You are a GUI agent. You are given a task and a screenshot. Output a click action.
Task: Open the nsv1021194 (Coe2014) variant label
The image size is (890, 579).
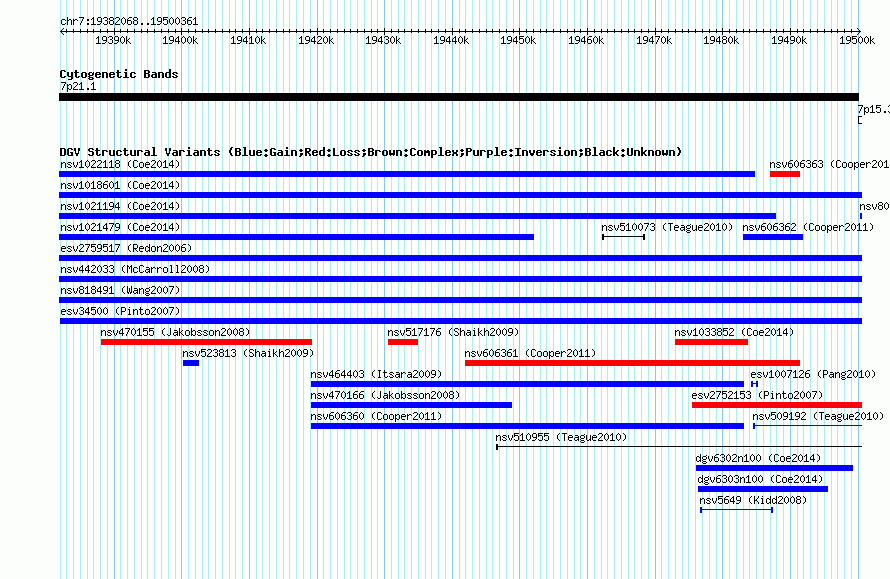(x=120, y=206)
